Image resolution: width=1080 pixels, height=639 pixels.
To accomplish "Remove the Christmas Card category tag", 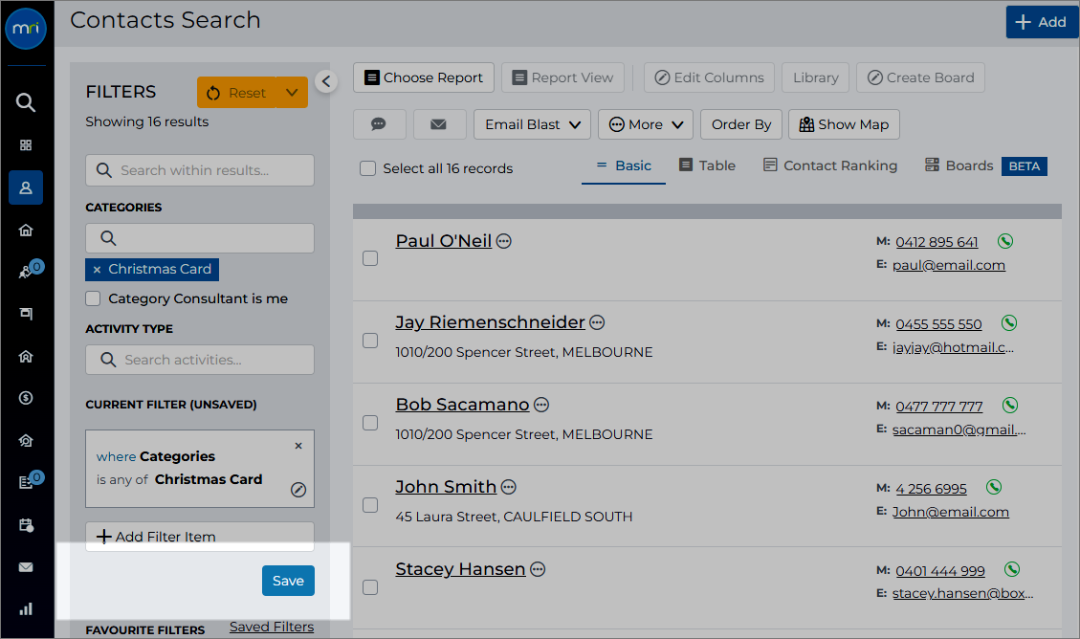I will click(x=97, y=269).
